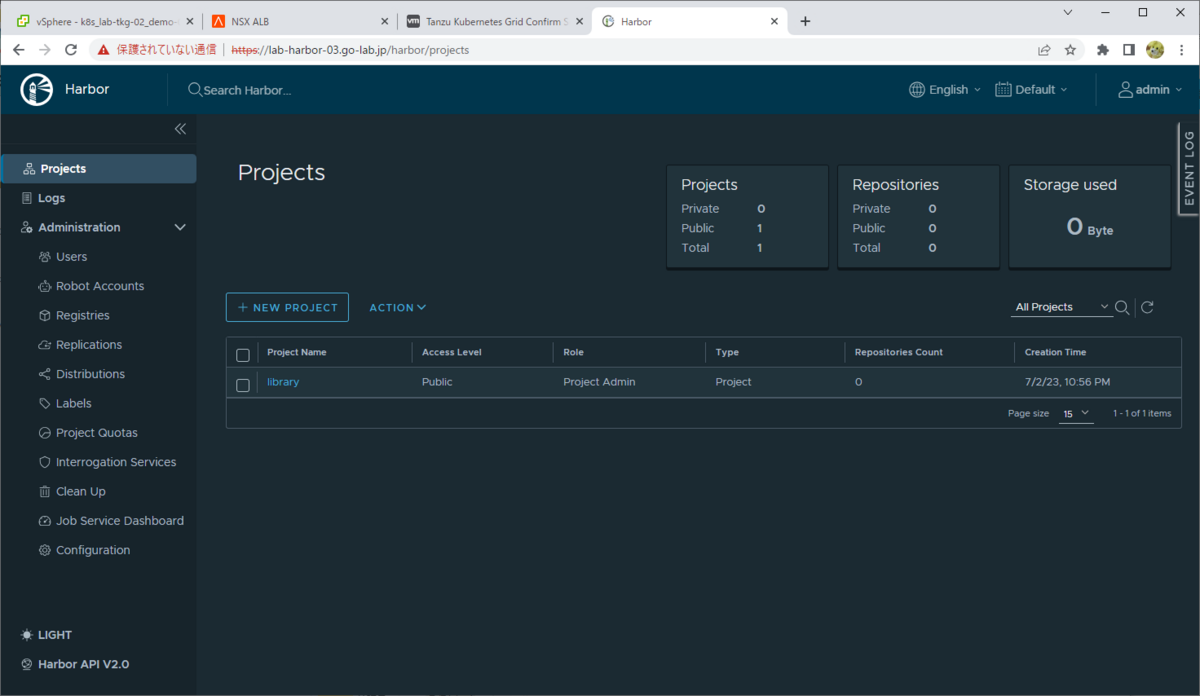This screenshot has height=696, width=1200.
Task: Switch to the LIGHT theme
Action: click(46, 635)
